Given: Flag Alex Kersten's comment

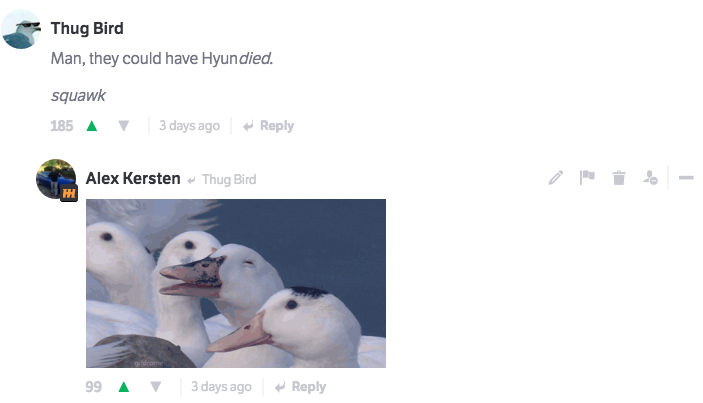Looking at the screenshot, I should (587, 178).
